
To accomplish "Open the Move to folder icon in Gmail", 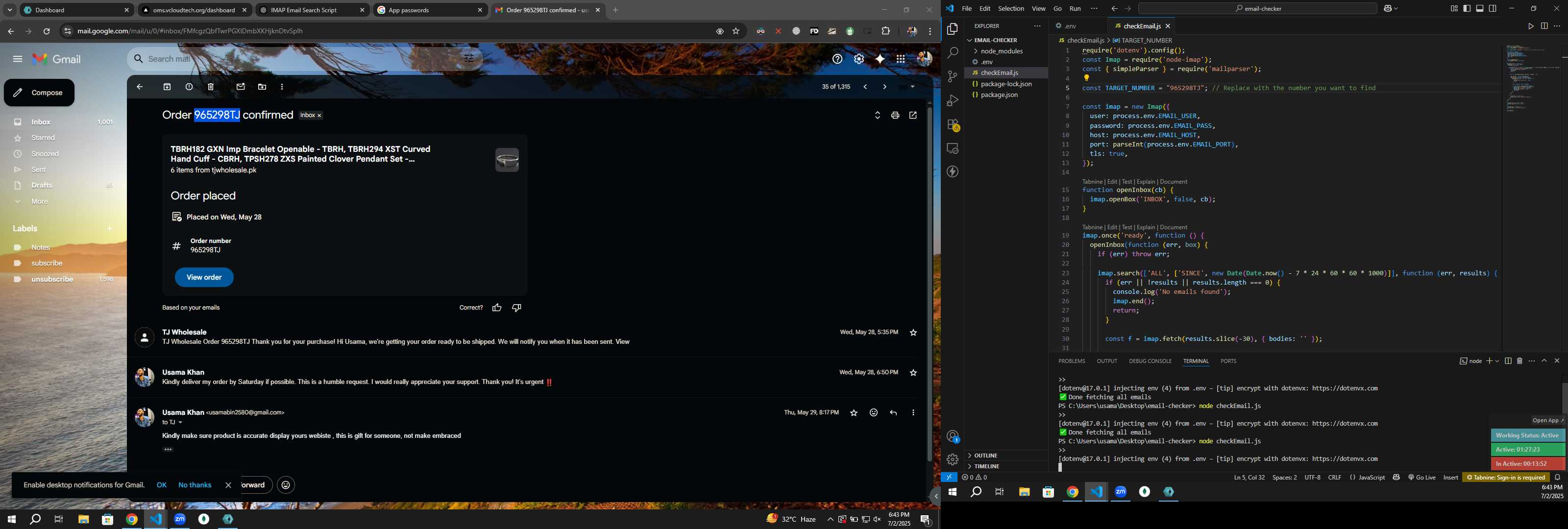I will point(262,87).
